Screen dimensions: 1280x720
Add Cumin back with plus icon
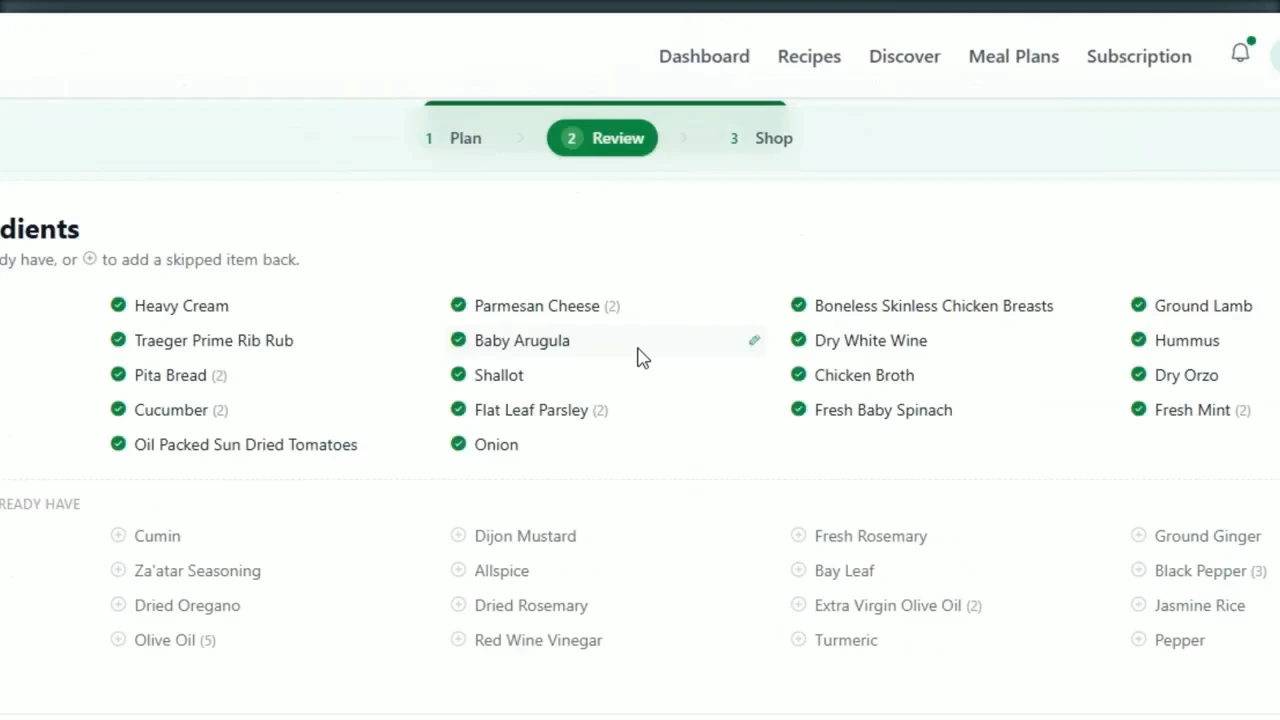118,535
